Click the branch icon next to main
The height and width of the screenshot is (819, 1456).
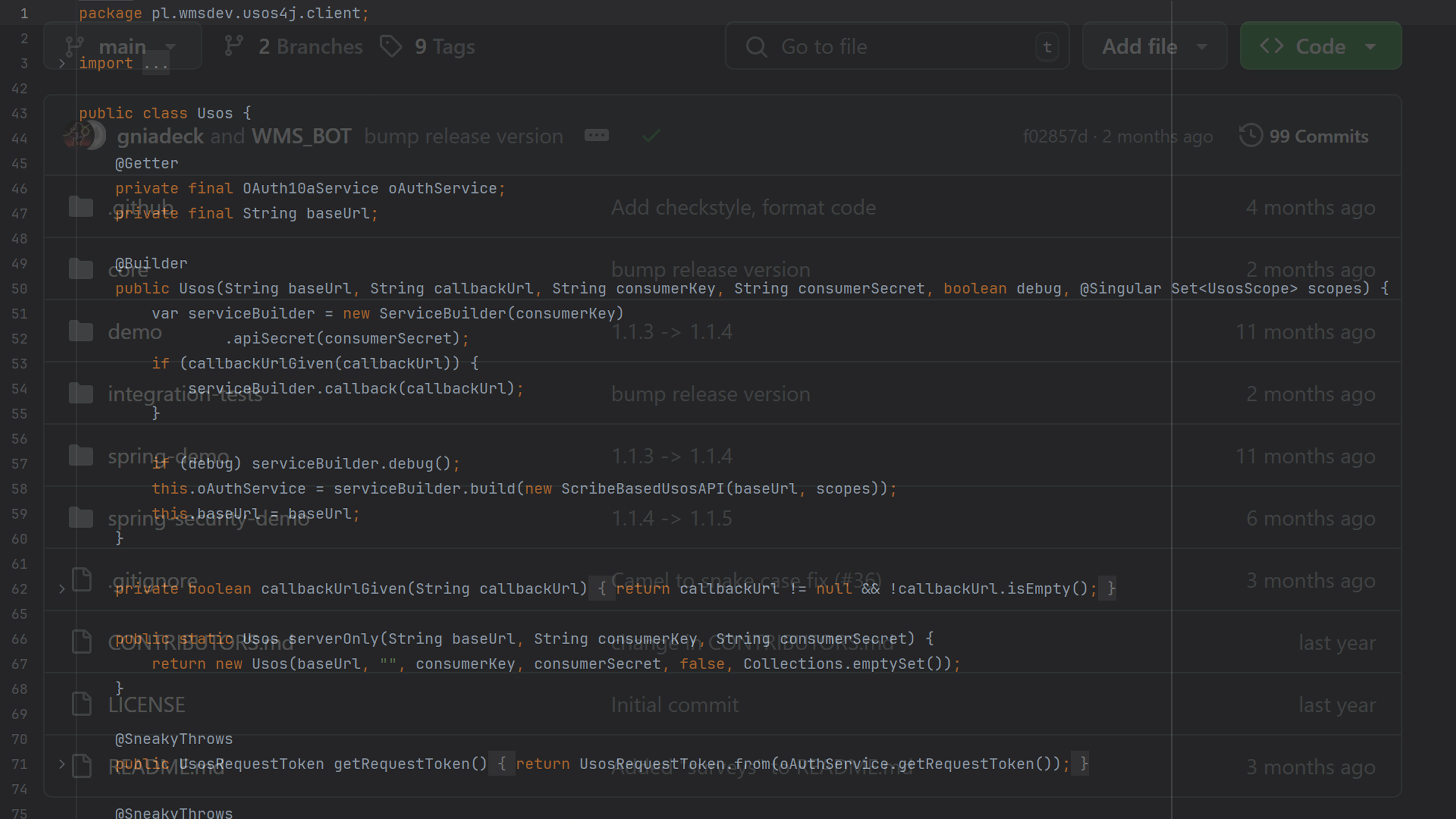74,46
